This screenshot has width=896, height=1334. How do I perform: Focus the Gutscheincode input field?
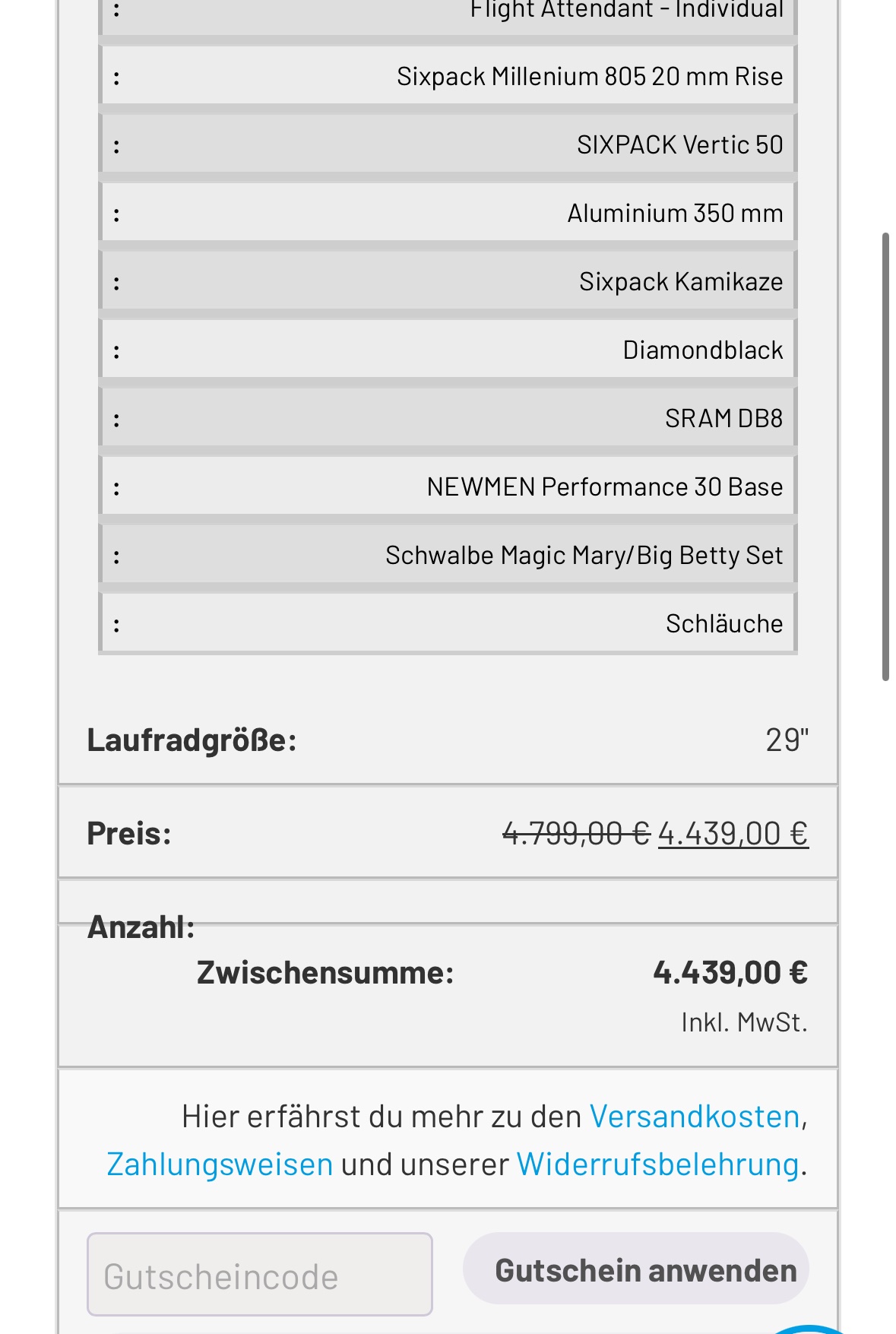coord(259,1274)
